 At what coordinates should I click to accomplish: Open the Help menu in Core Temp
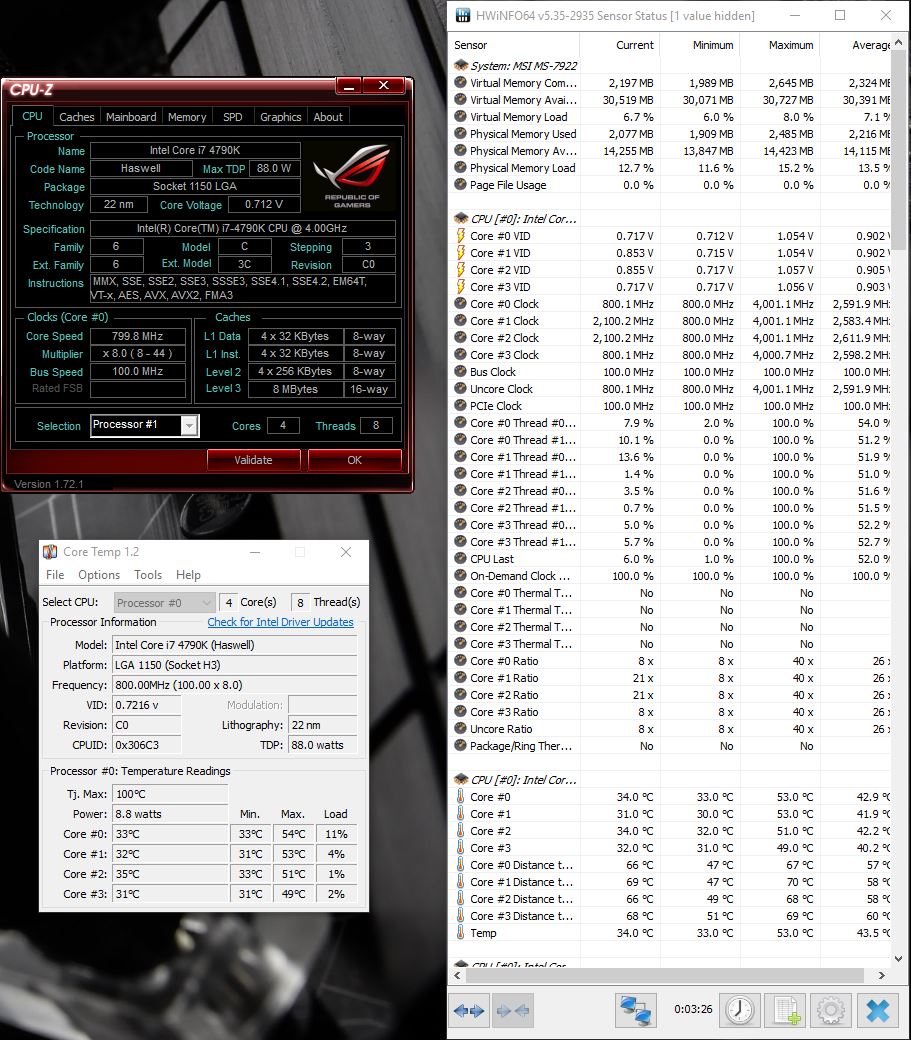coord(188,574)
